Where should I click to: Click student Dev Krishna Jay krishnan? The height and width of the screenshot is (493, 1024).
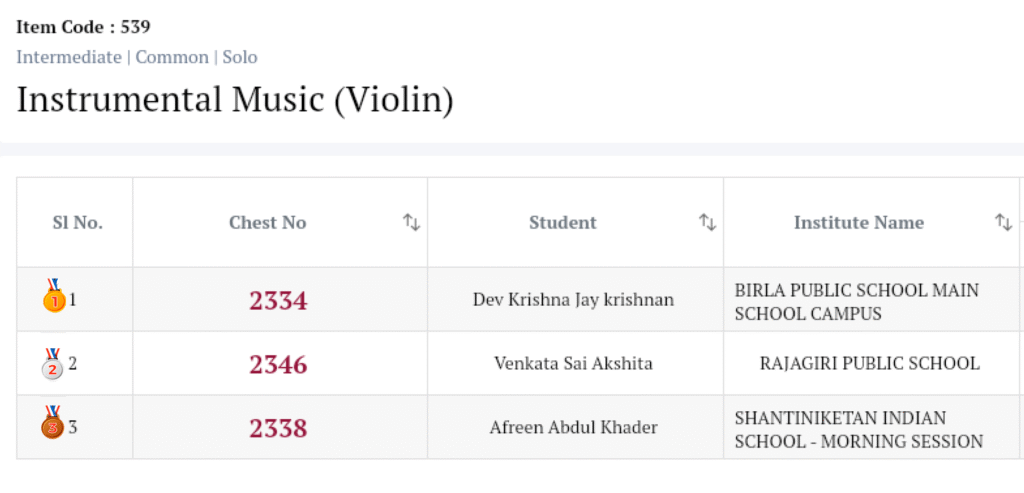point(573,300)
